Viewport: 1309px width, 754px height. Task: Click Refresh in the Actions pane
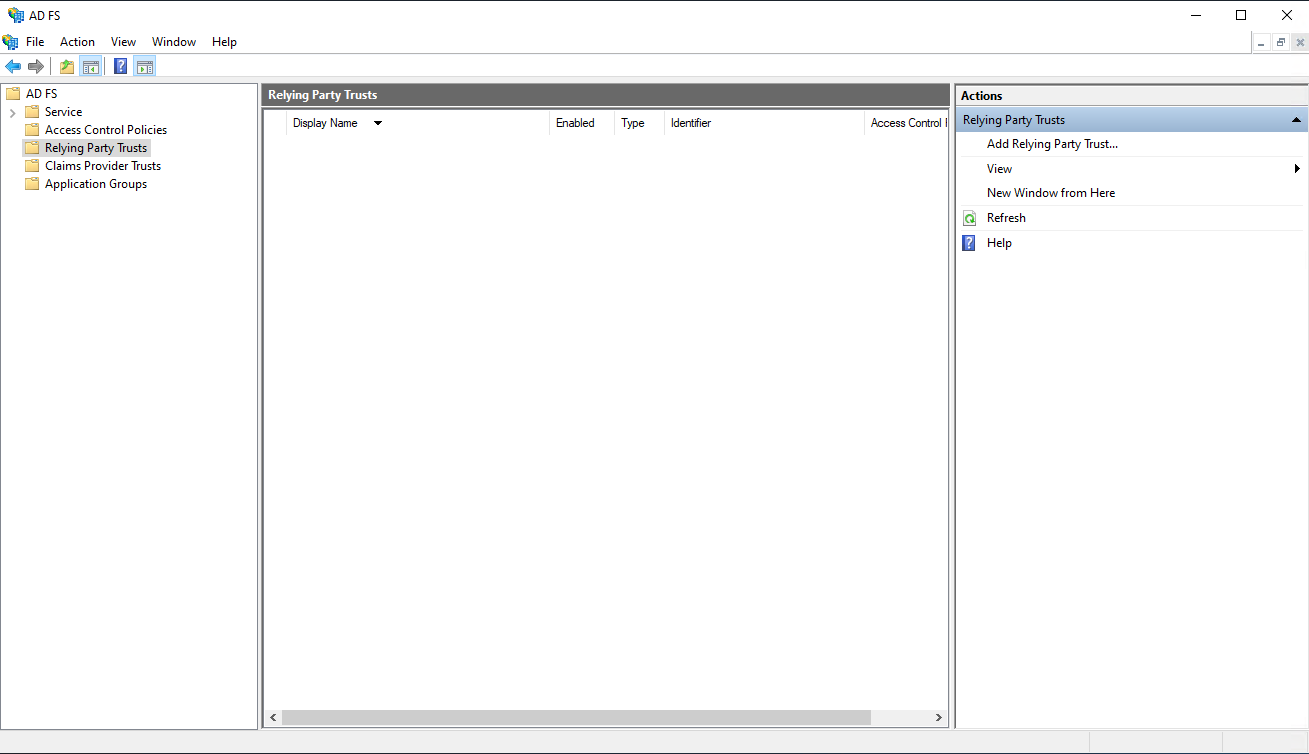1006,217
